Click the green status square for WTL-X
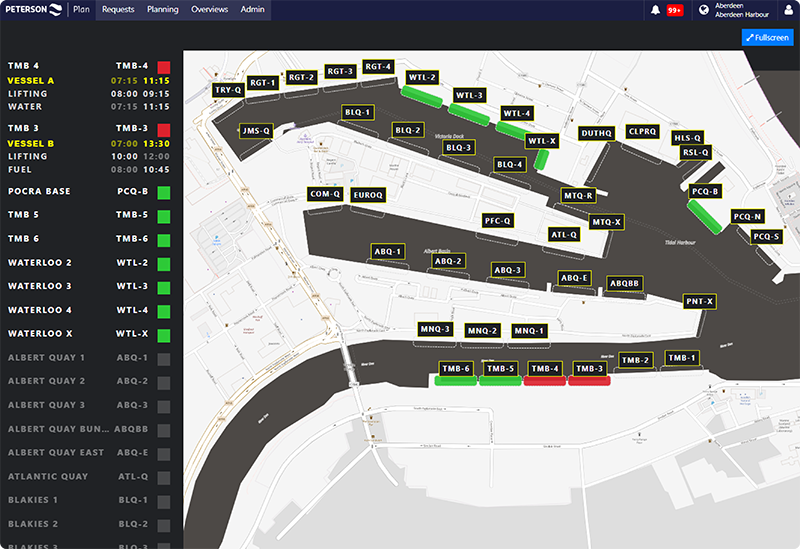This screenshot has width=800, height=549. 164,335
